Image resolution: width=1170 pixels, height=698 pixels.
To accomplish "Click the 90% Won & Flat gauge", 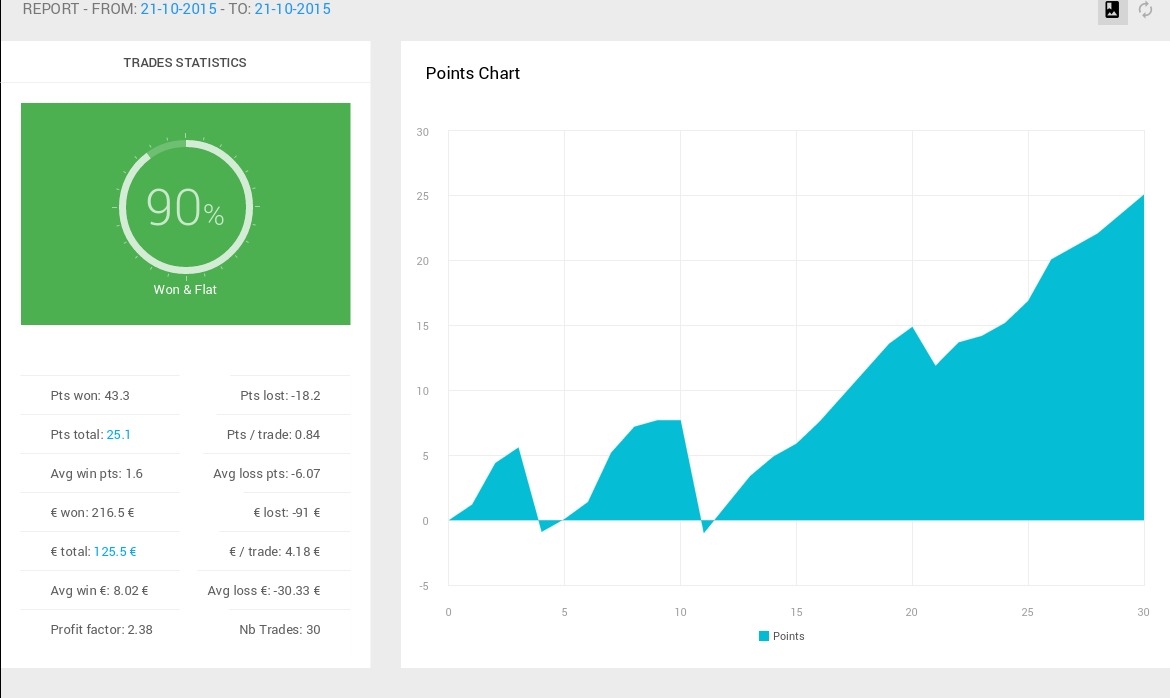I will click(186, 207).
